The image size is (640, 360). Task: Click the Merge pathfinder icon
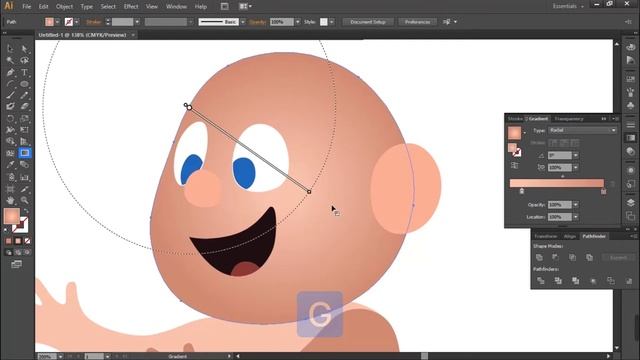coord(576,281)
